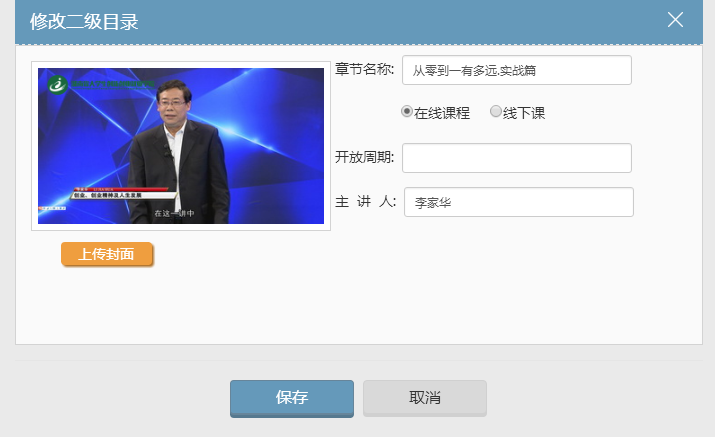Click into the empty 开放周期 field
Screen dimensions: 715x437
click(x=516, y=158)
